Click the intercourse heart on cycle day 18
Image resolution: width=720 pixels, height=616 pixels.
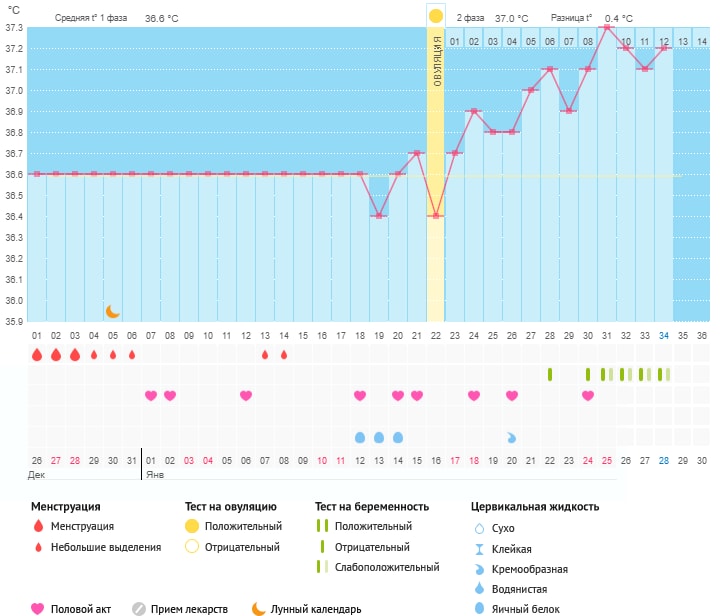point(360,395)
